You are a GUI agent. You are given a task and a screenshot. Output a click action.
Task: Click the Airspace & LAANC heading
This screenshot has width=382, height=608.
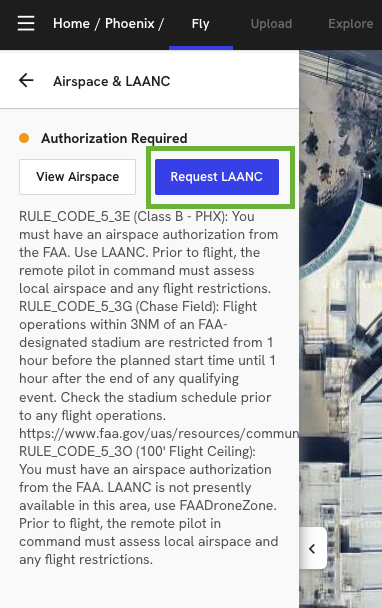click(x=112, y=81)
